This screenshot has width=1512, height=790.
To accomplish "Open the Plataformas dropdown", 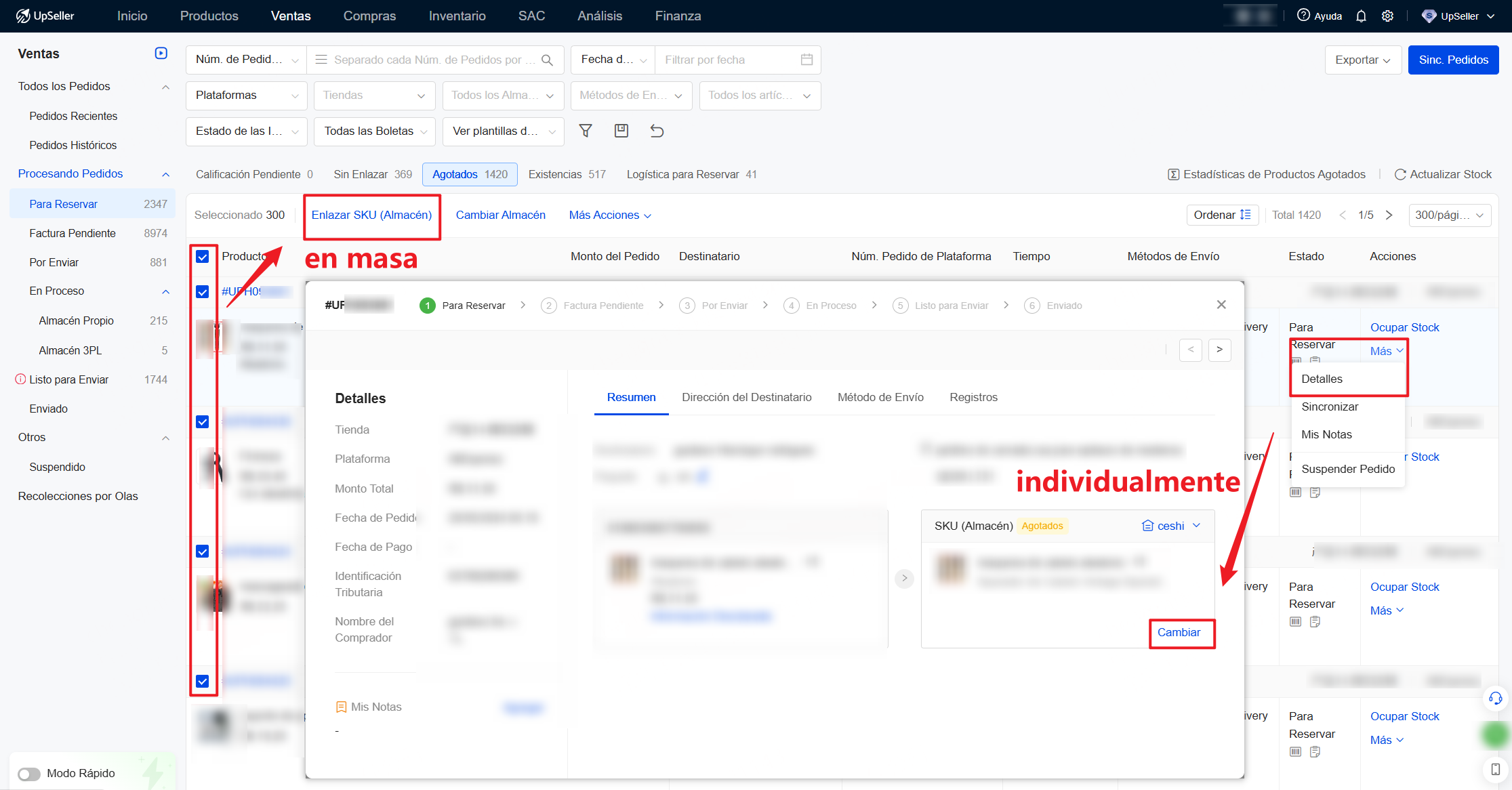I will [x=246, y=96].
